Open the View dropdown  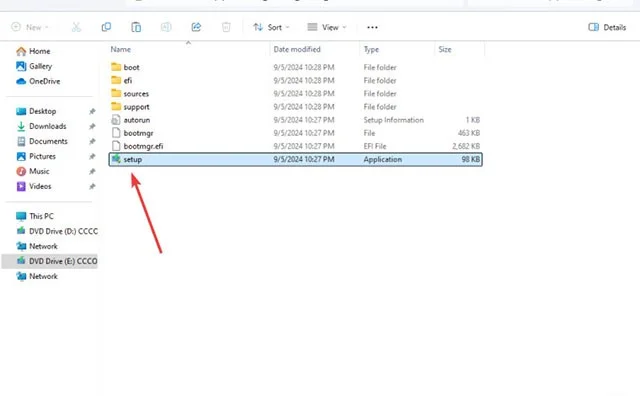pyautogui.click(x=327, y=27)
